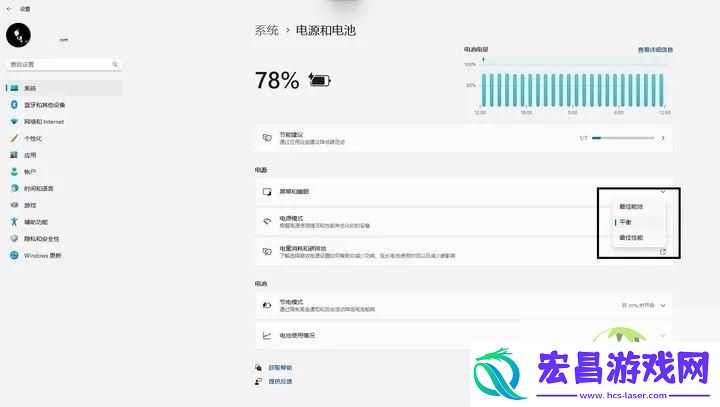Click 系统 in the breadcrumb title
This screenshot has height=407, width=720.
click(267, 30)
